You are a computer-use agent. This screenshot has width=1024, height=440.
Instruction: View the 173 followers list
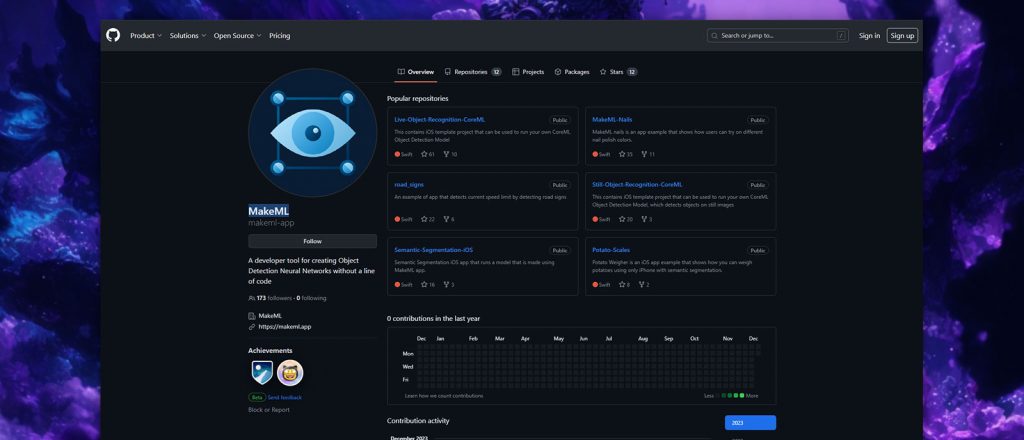[274, 298]
